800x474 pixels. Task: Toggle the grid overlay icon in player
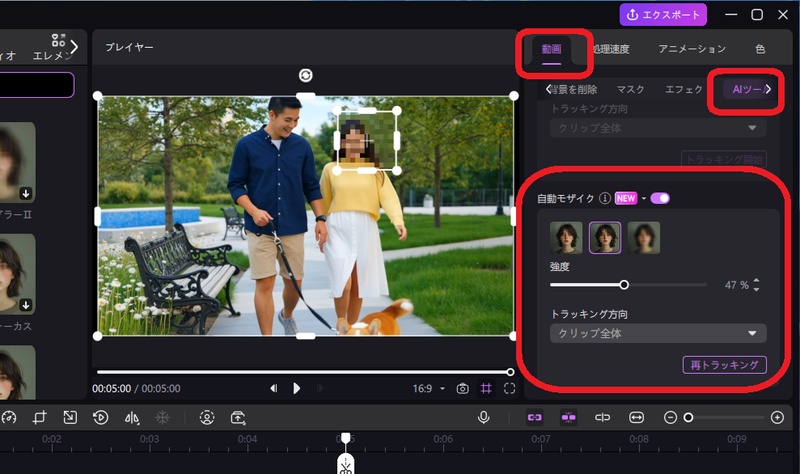pyautogui.click(x=486, y=388)
